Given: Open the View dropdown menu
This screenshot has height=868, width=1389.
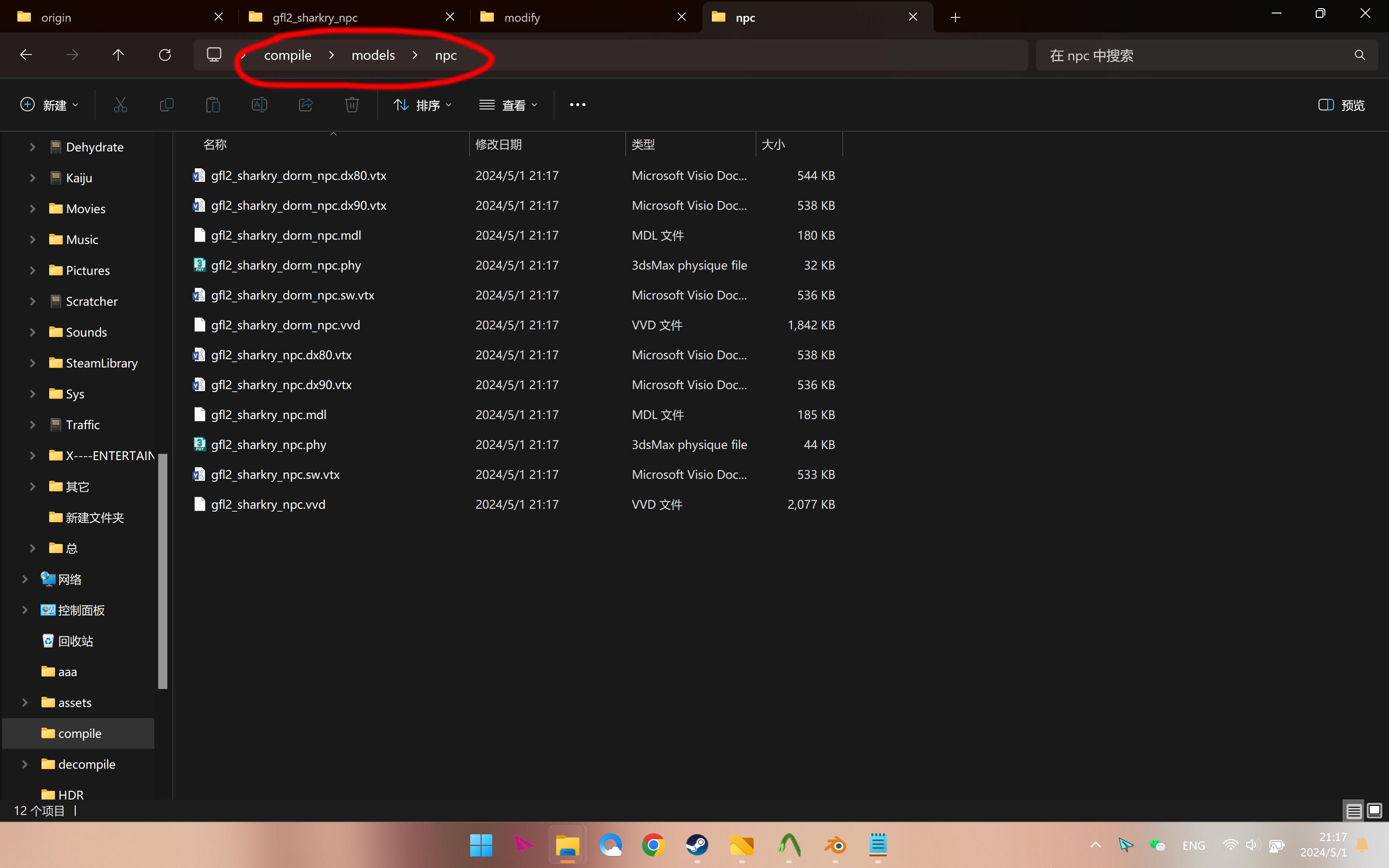Looking at the screenshot, I should [508, 105].
